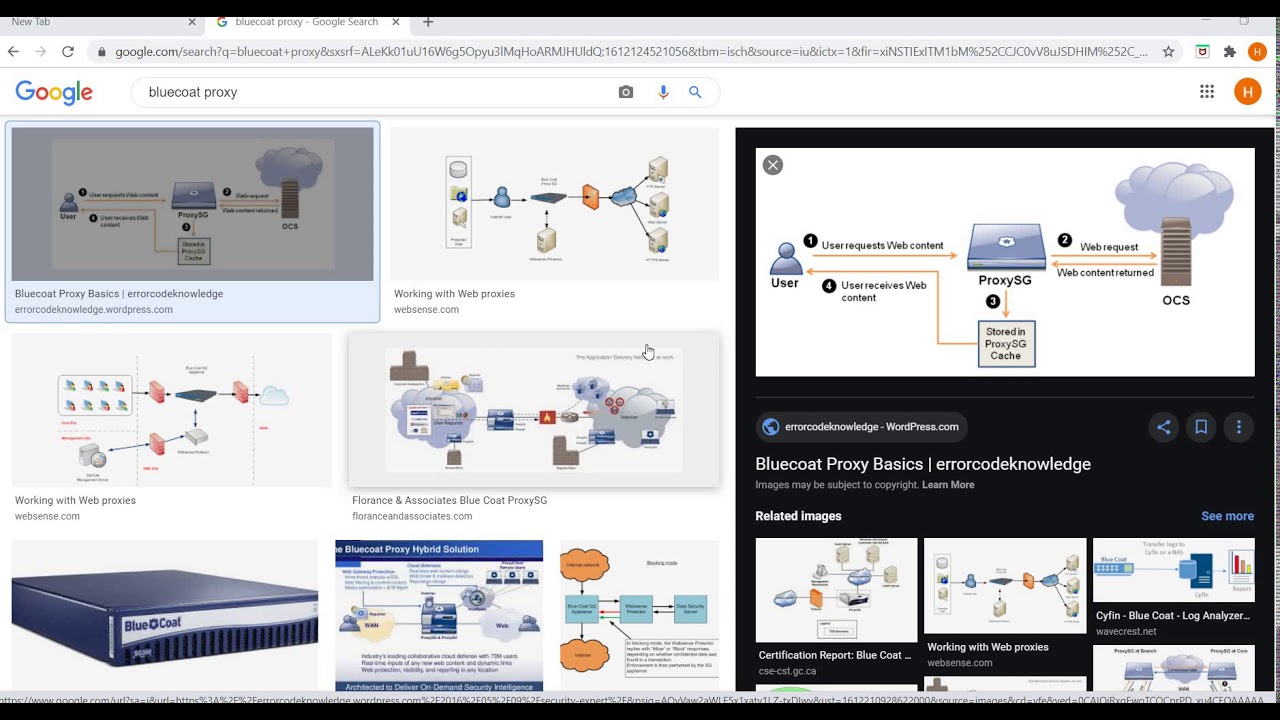Open Bluecoat Proxy Hybrid Solution image

tap(439, 616)
